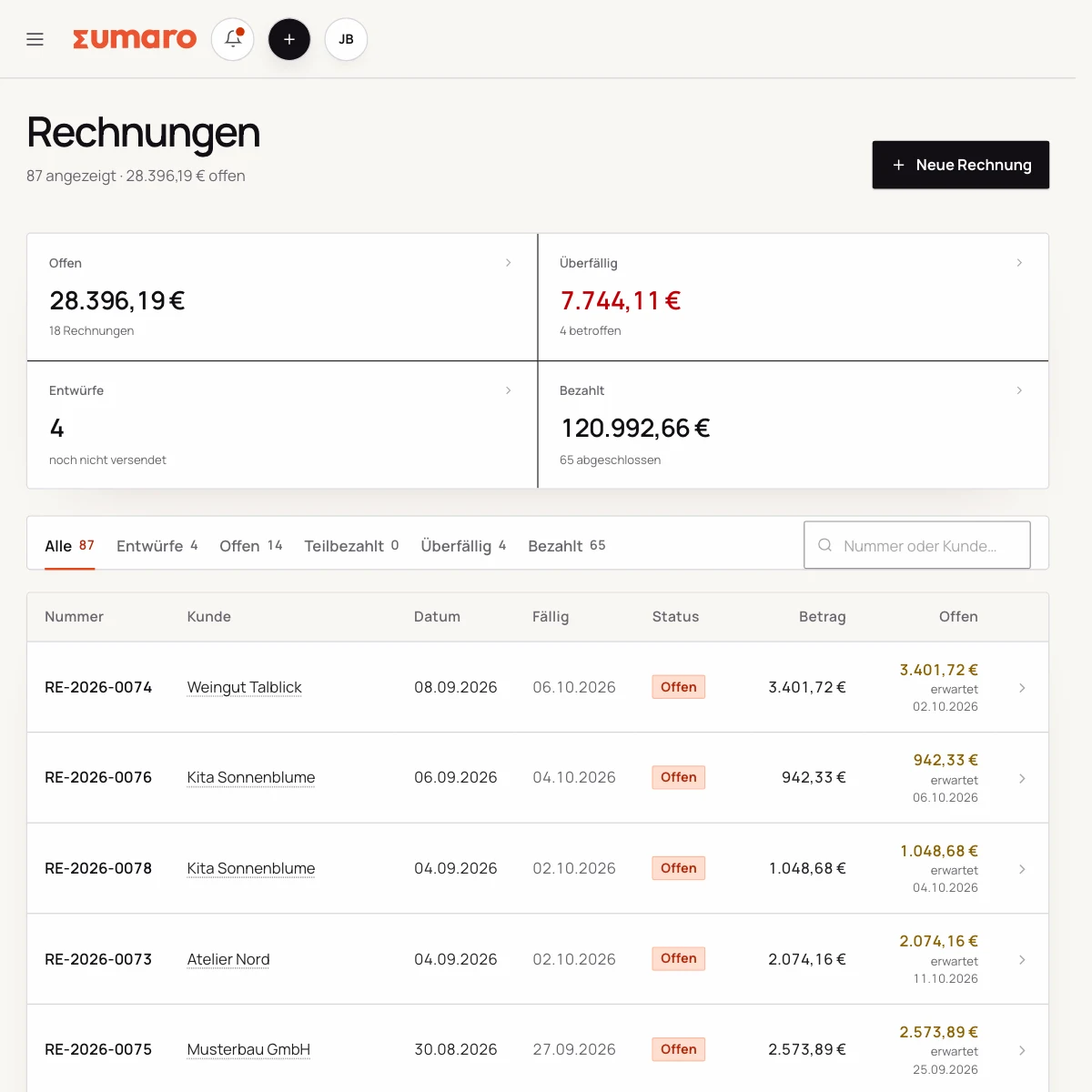Viewport: 1092px width, 1092px height.
Task: Click the Neue Rechnung button
Action: pyautogui.click(x=961, y=165)
